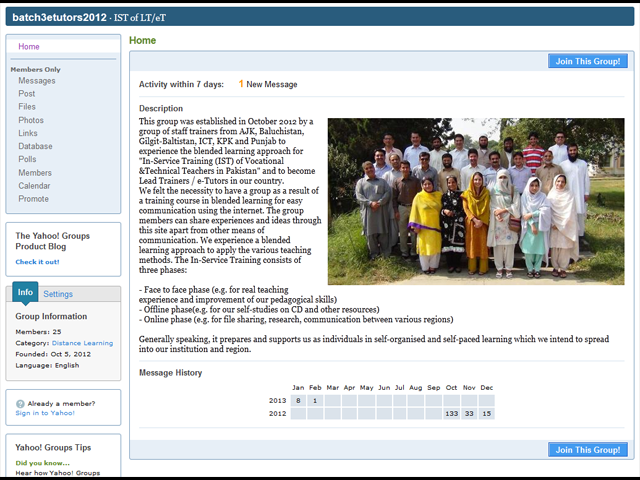The height and width of the screenshot is (480, 640).
Task: Open the Photos section
Action: point(31,120)
